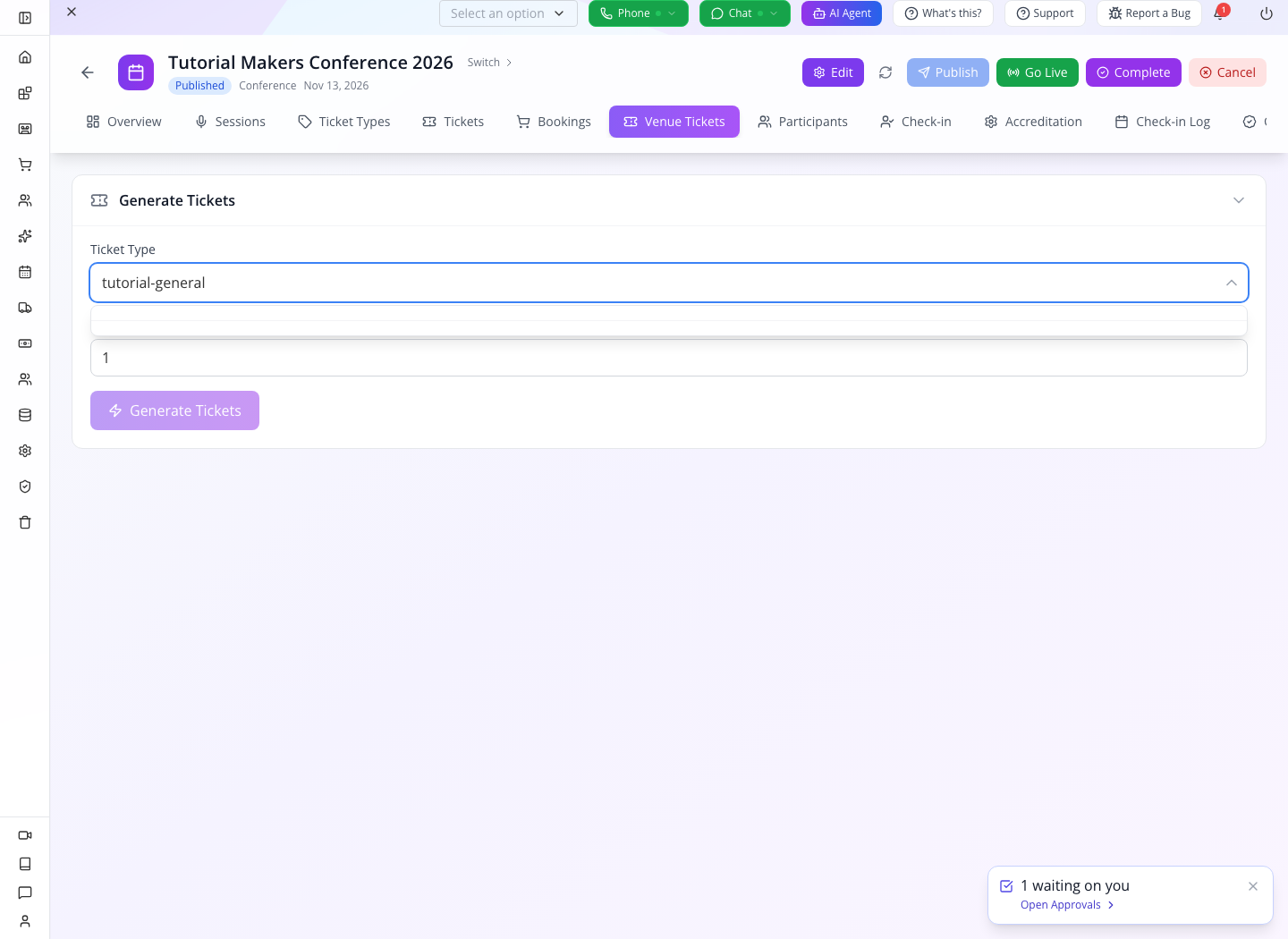Collapse the Generate Tickets panel chevron
The image size is (1288, 939).
pyautogui.click(x=1239, y=200)
